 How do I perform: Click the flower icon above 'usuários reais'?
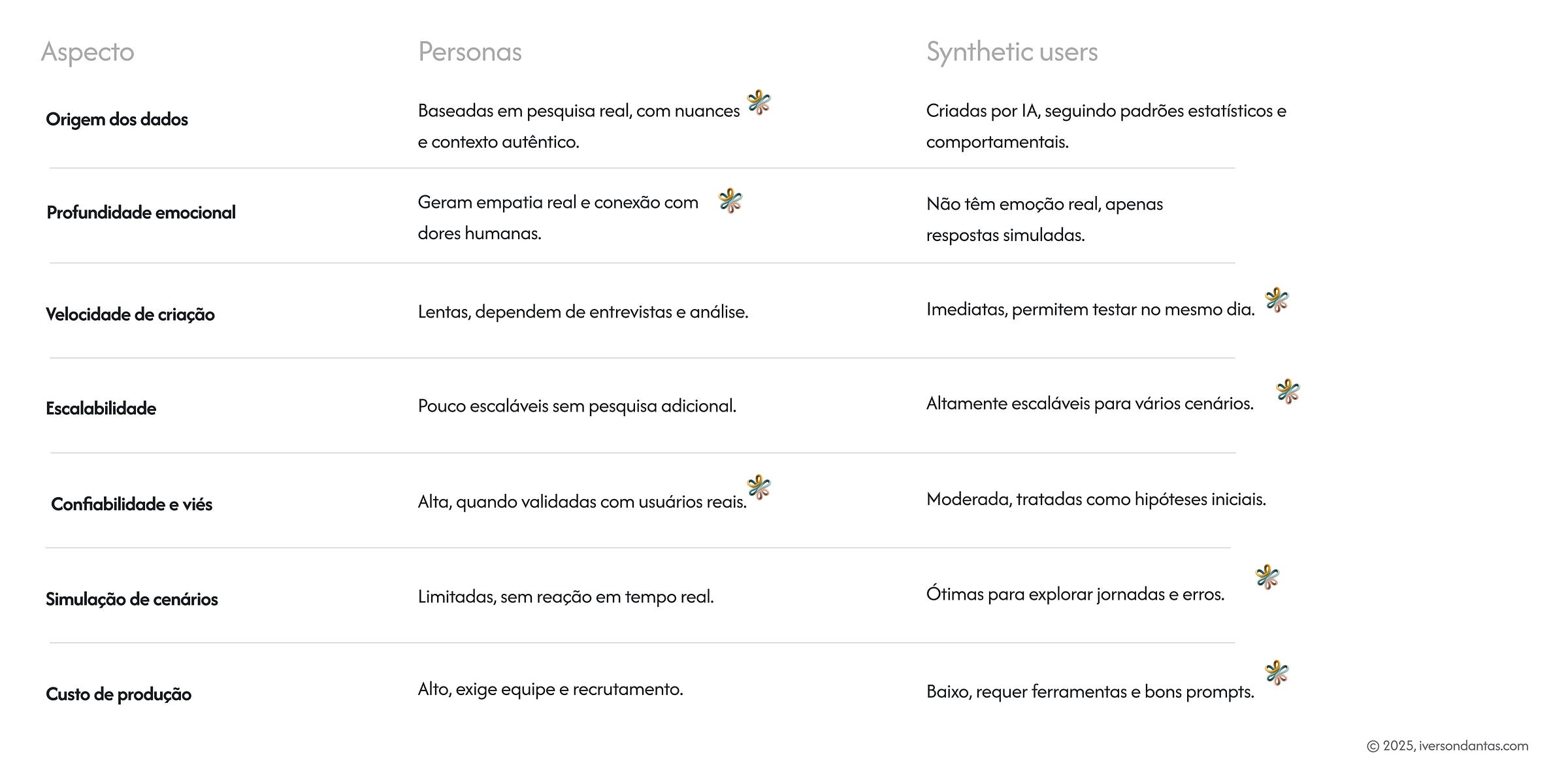(759, 487)
